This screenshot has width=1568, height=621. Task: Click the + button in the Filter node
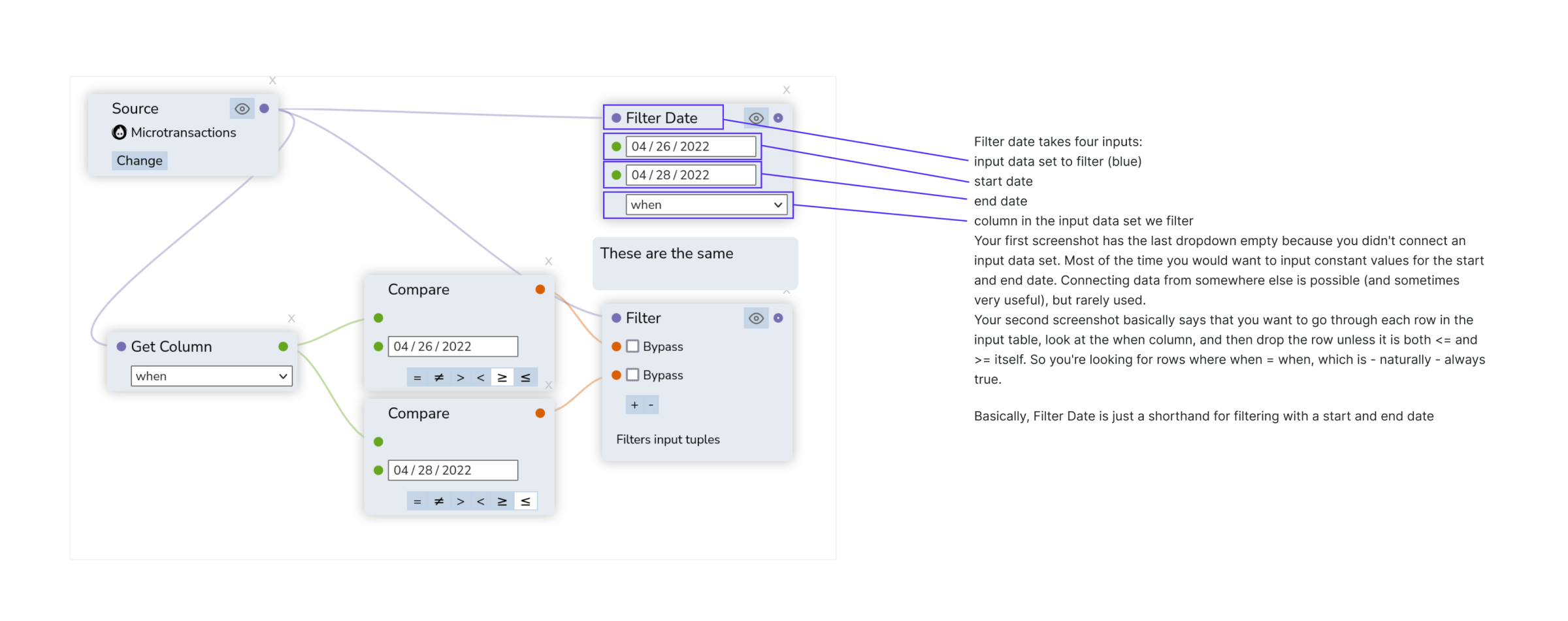pyautogui.click(x=633, y=405)
